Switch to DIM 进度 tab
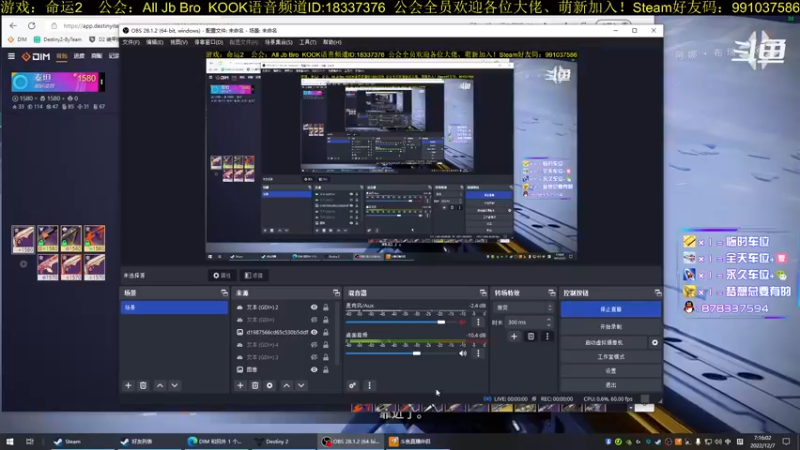This screenshot has height=450, width=800. (x=79, y=56)
